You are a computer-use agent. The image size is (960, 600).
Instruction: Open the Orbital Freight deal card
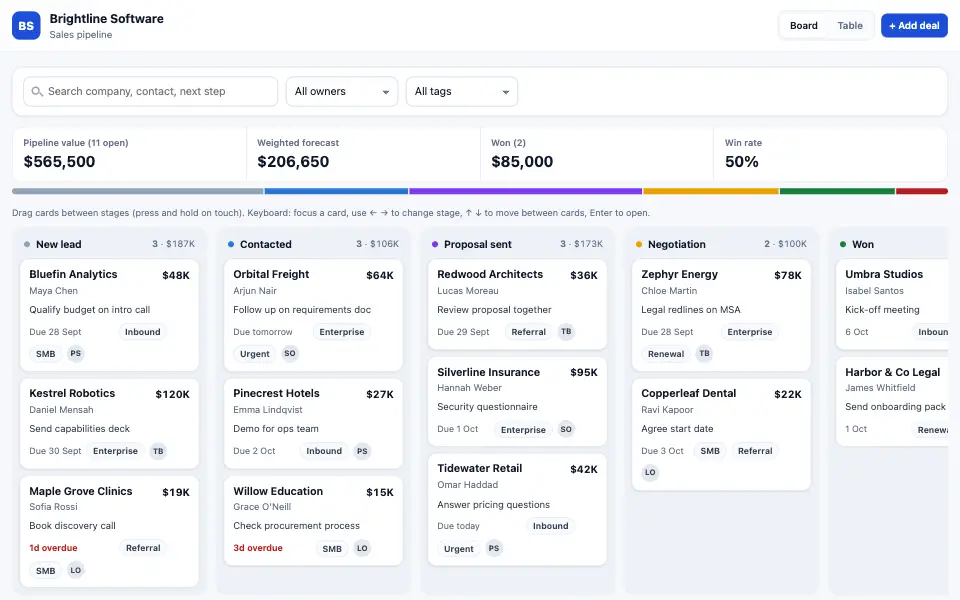[313, 315]
